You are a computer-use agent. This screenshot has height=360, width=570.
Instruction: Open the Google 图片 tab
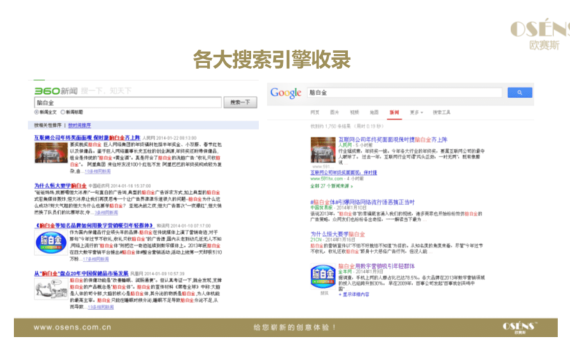[334, 112]
